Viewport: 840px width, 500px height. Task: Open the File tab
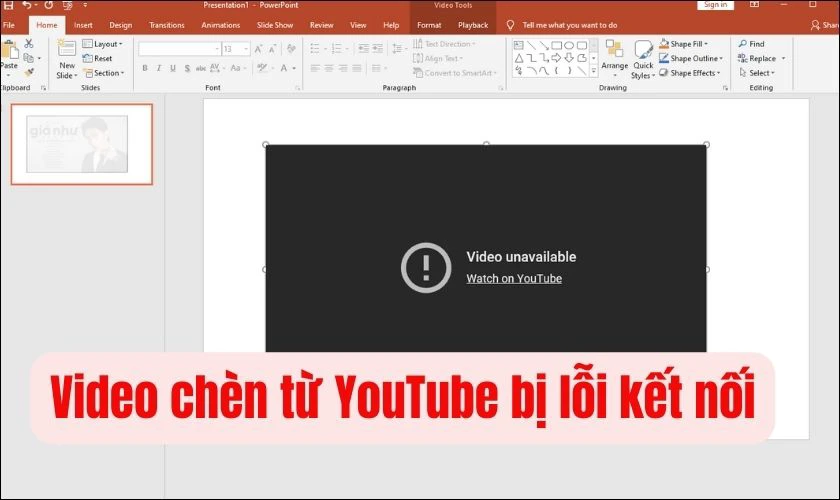9,25
